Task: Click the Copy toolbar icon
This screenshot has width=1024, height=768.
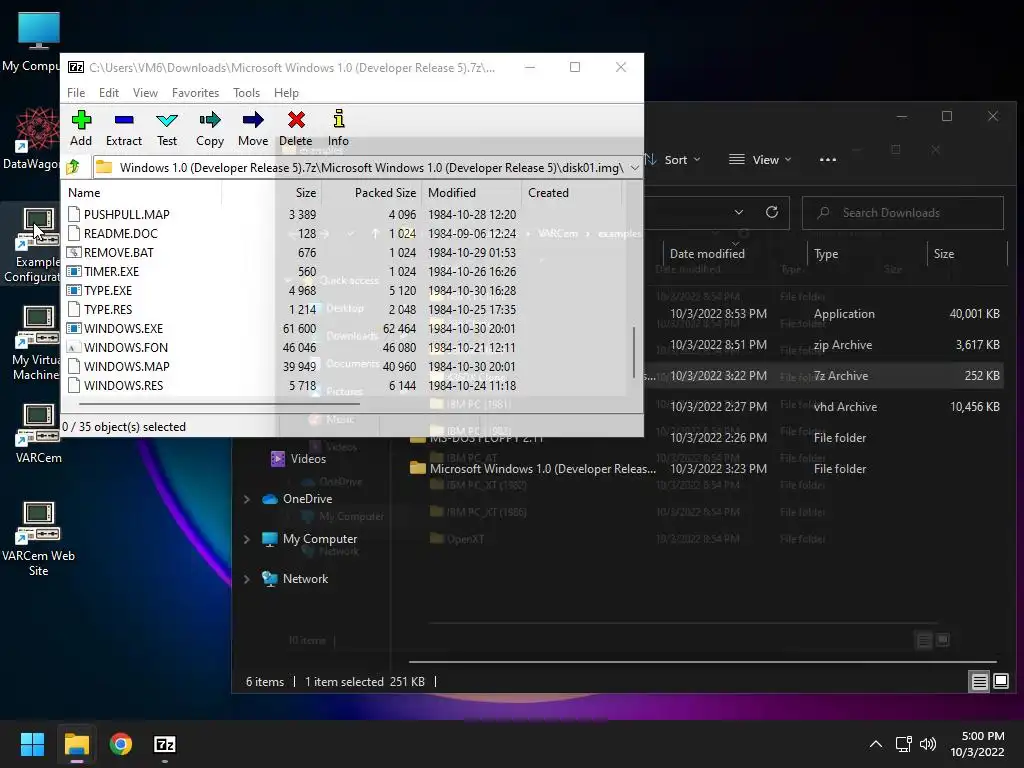Action: (x=210, y=129)
